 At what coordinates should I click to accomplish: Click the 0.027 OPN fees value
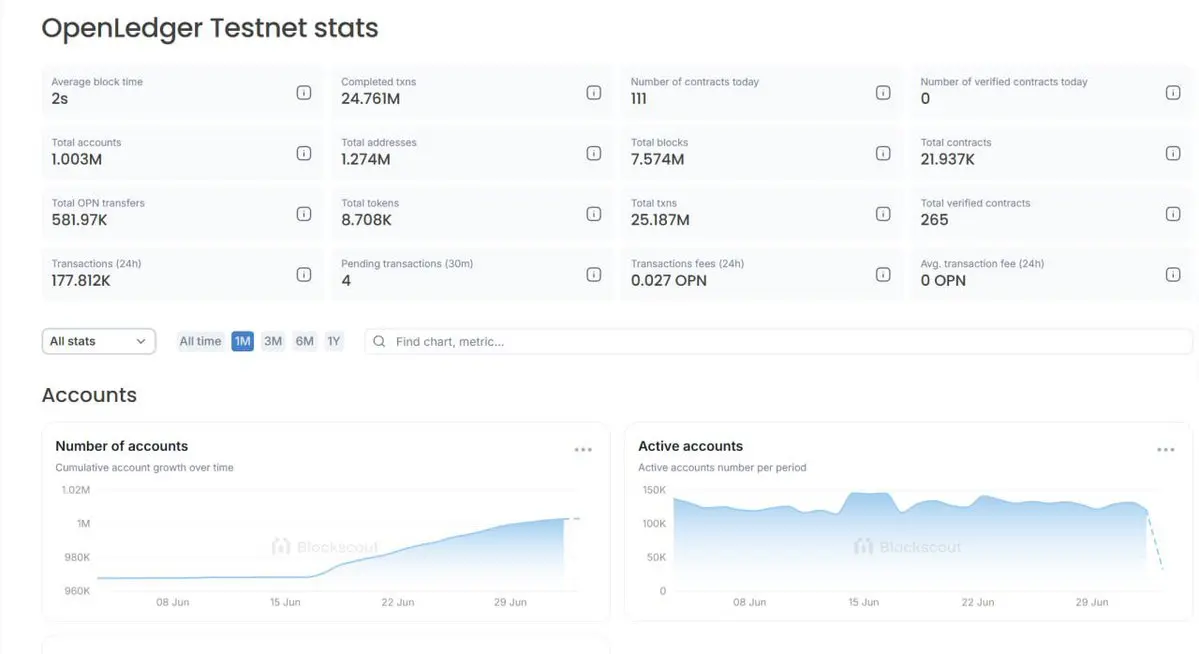[x=668, y=281]
